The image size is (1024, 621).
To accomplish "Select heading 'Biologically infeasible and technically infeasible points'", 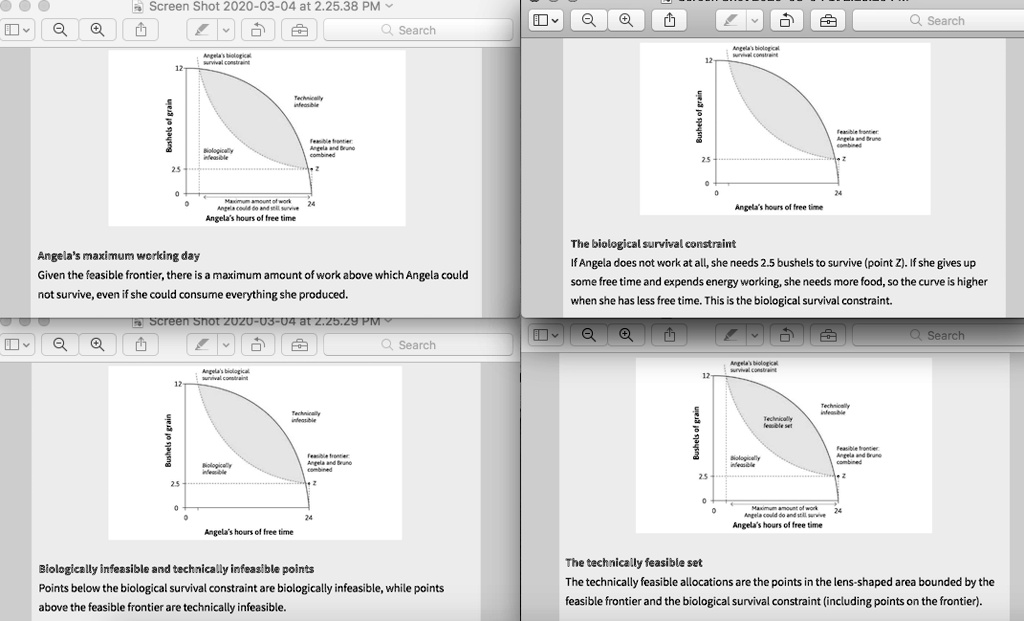I will (x=176, y=569).
